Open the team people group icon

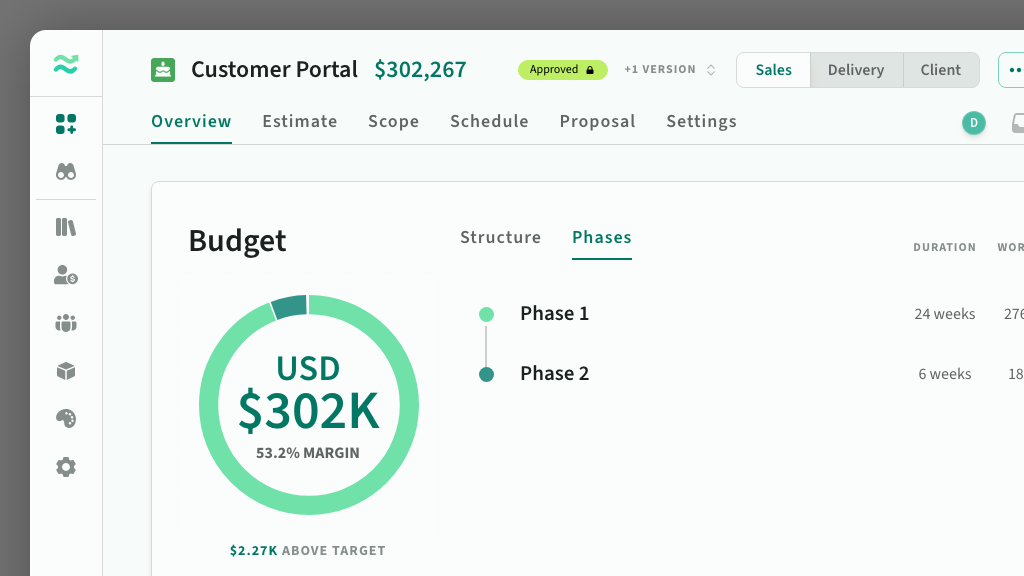pos(66,323)
